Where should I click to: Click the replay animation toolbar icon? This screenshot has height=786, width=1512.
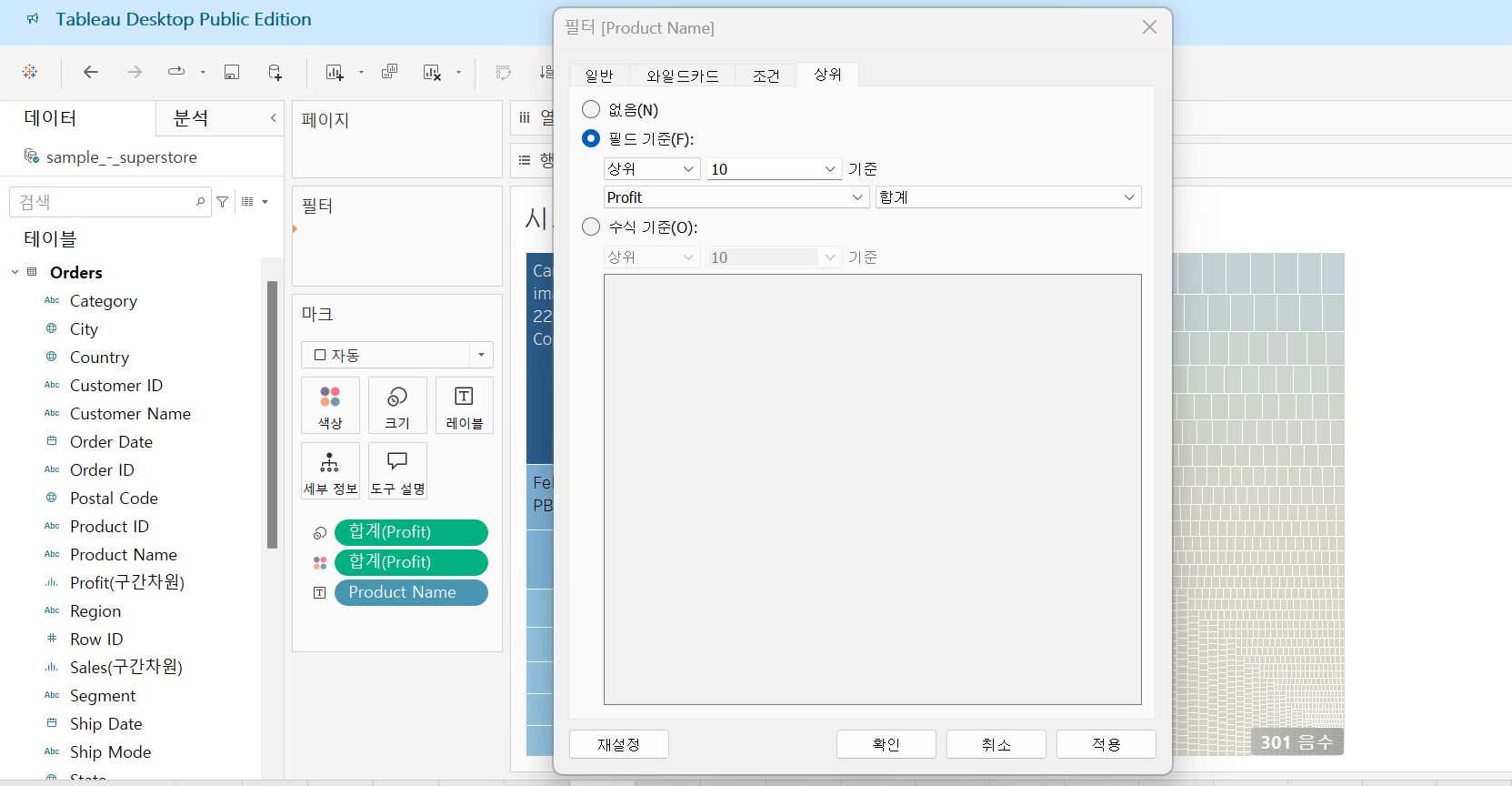[x=176, y=71]
